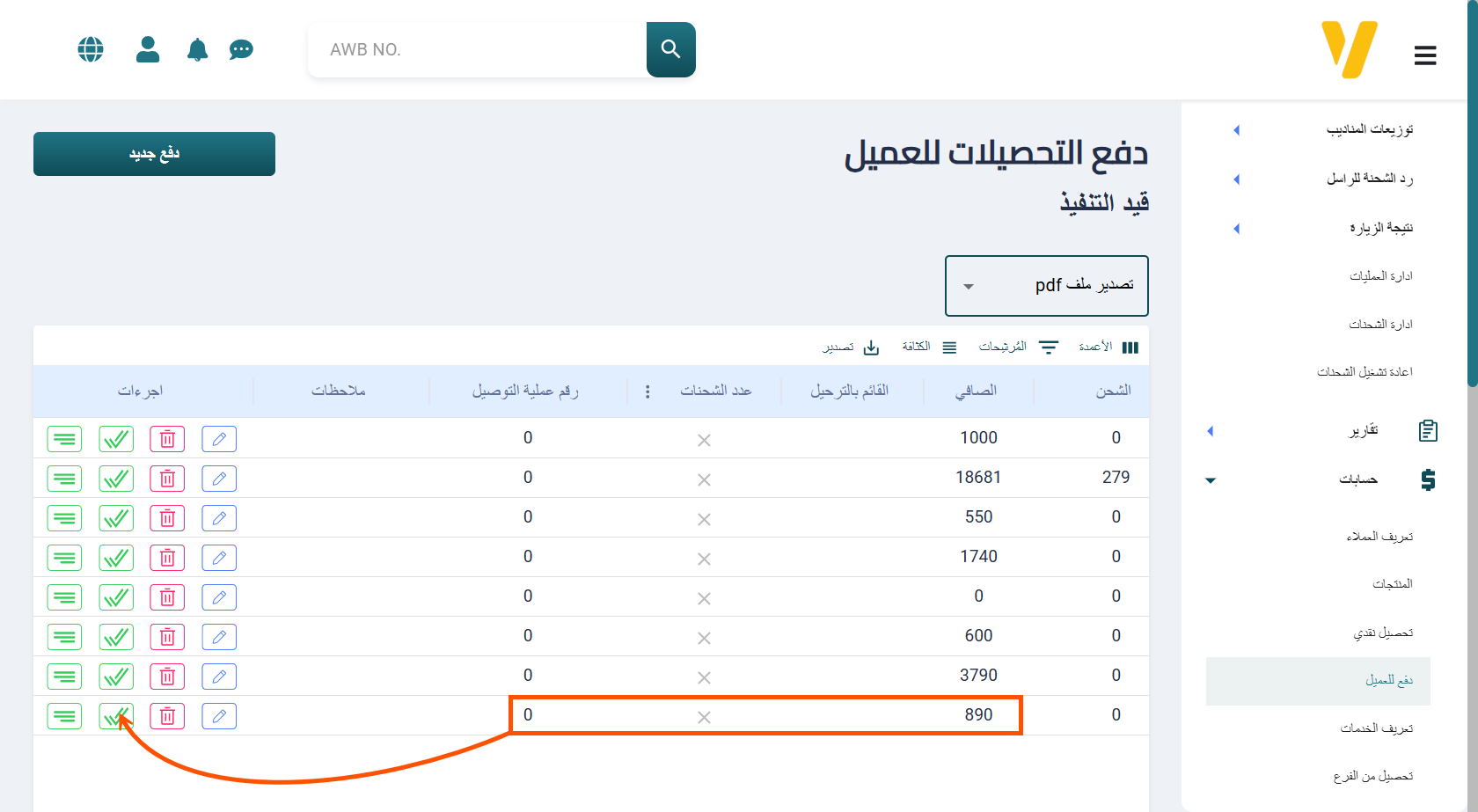
Task: Select تحصيل نقدي in the sidebar
Action: coord(1383,633)
